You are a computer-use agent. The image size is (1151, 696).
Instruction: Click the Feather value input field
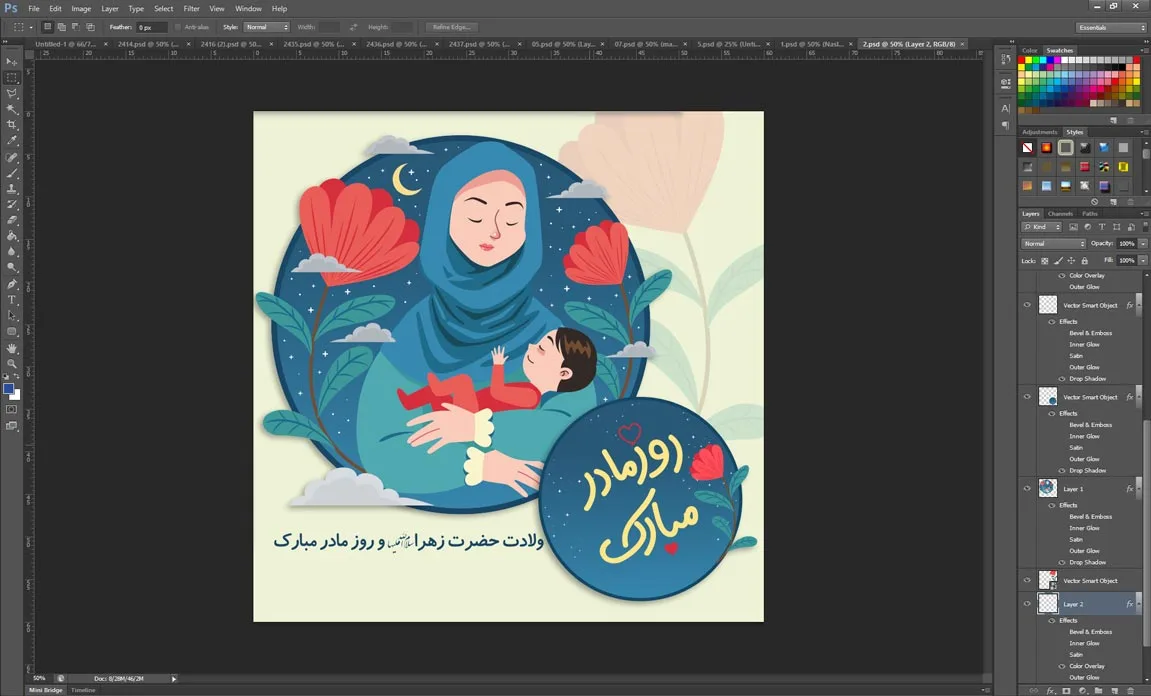pos(152,27)
